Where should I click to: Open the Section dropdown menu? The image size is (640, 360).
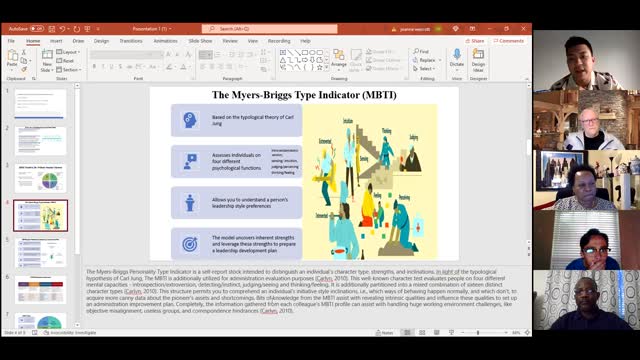(x=69, y=70)
